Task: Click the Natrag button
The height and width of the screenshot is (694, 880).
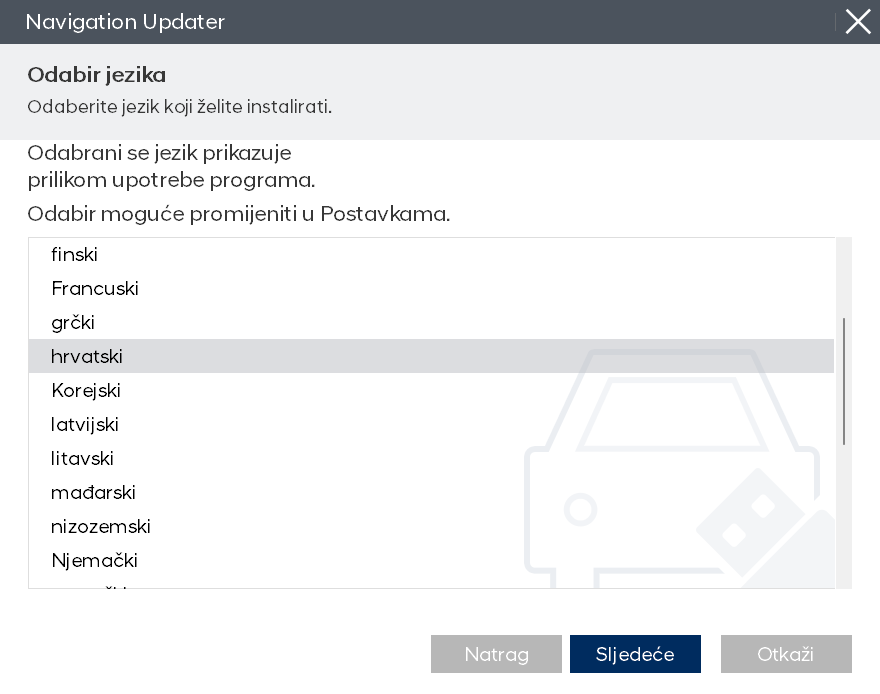Action: click(x=496, y=654)
